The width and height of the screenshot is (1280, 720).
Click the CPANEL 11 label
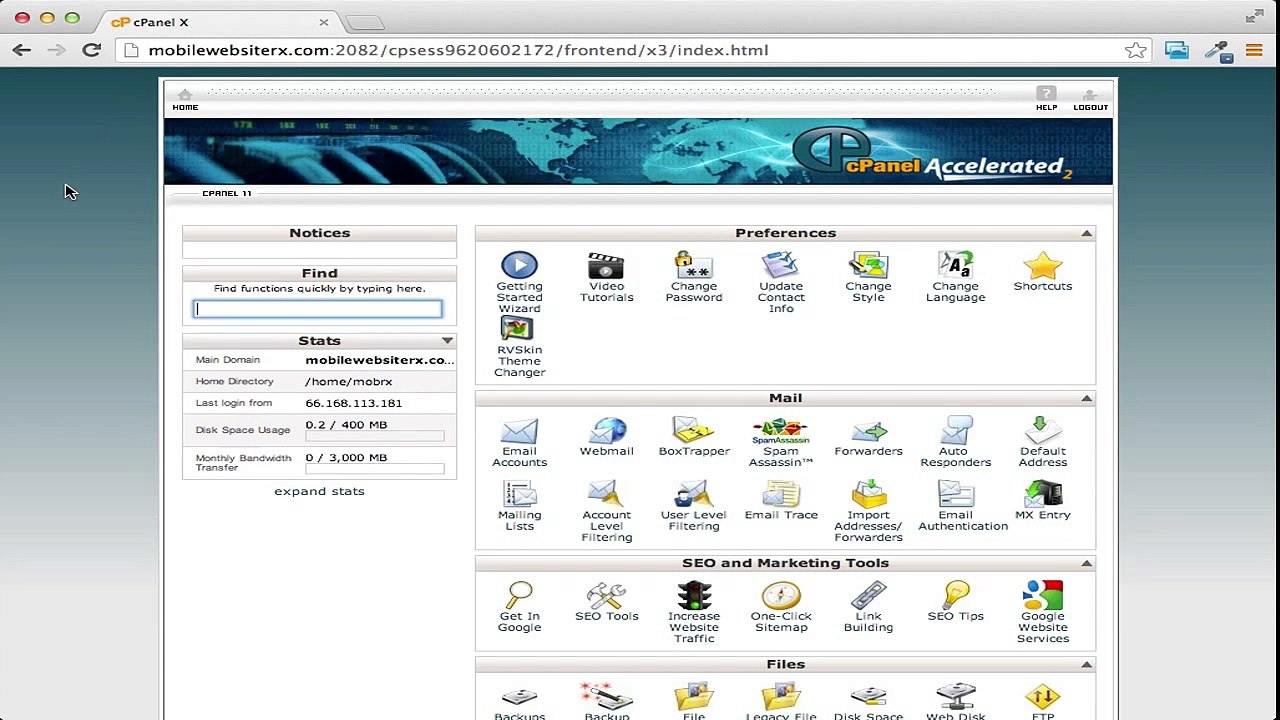click(x=227, y=193)
